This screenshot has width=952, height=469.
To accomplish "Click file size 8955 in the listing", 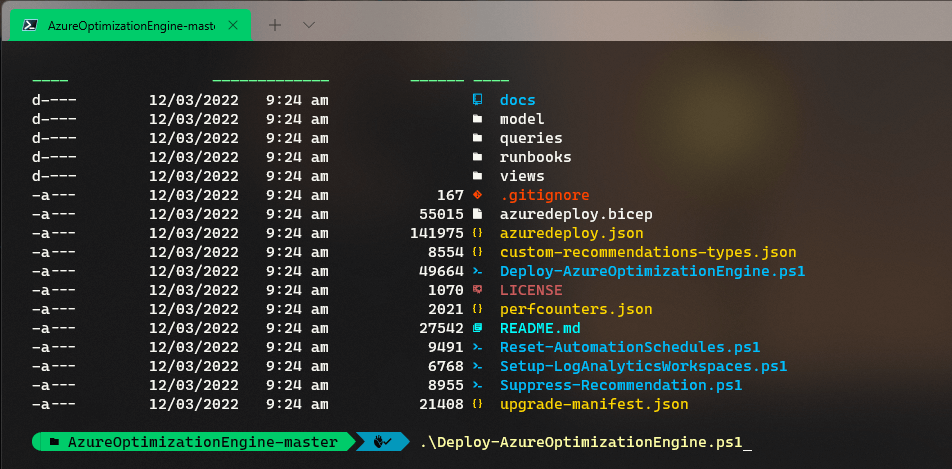I will [x=446, y=385].
